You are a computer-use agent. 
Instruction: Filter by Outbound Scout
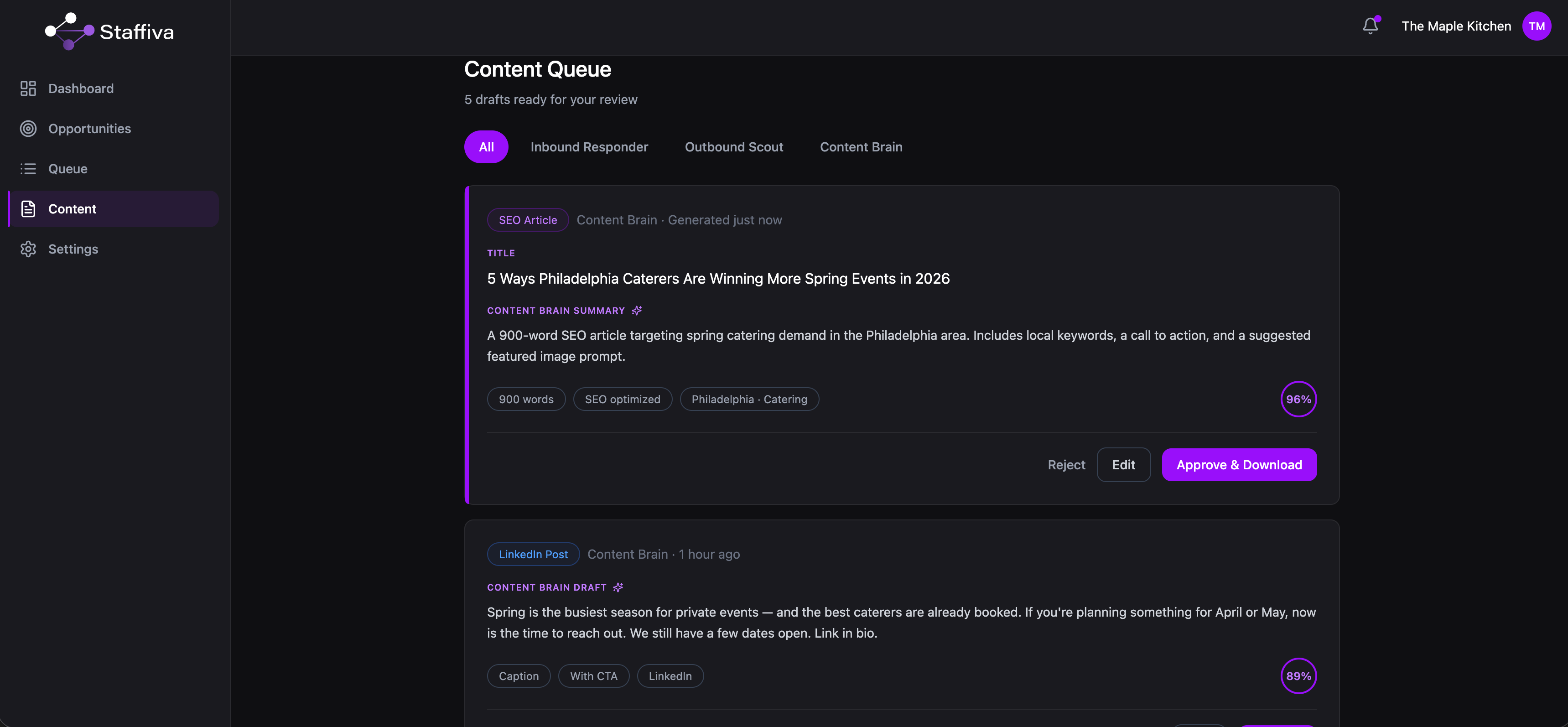(x=733, y=147)
